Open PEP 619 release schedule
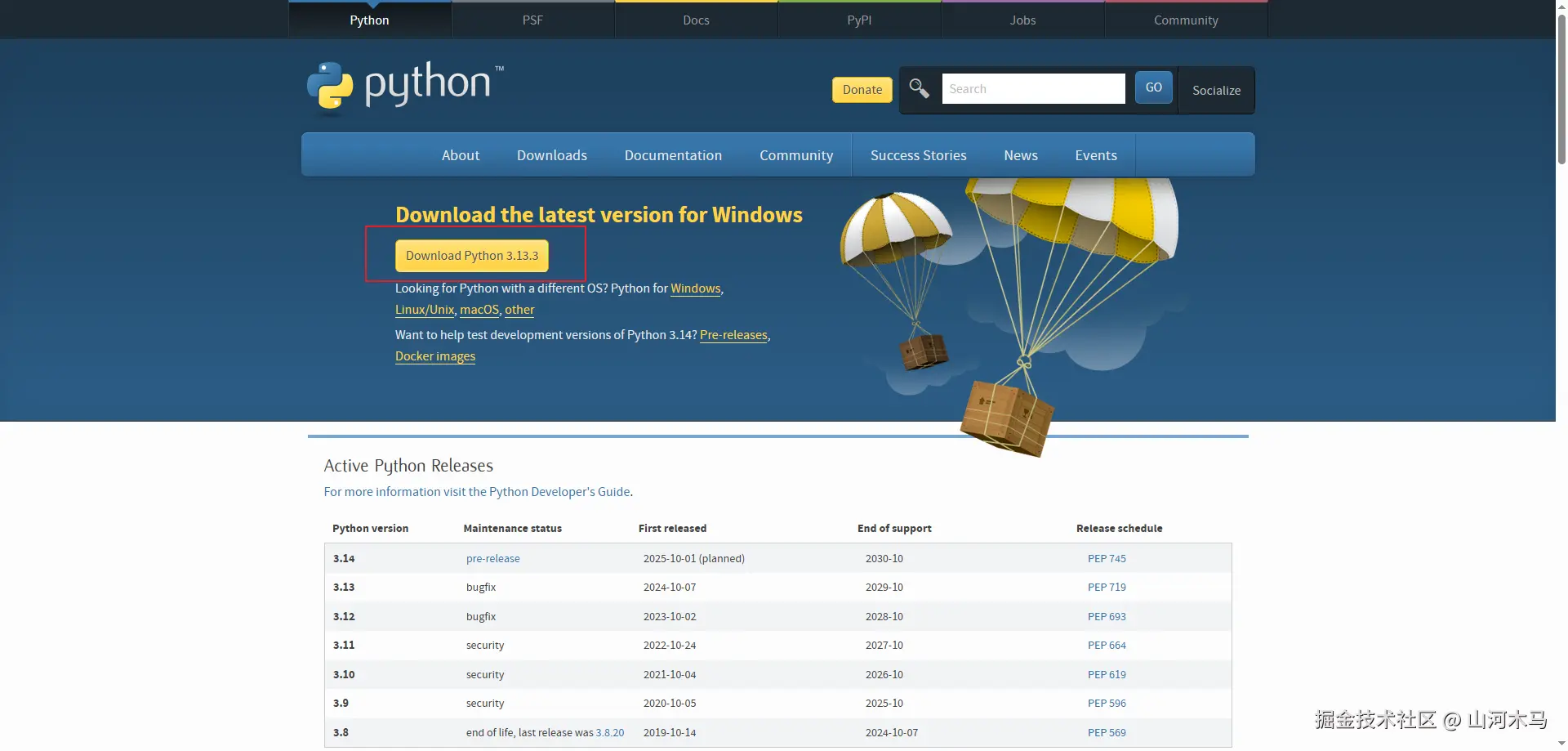1568x751 pixels. tap(1107, 675)
